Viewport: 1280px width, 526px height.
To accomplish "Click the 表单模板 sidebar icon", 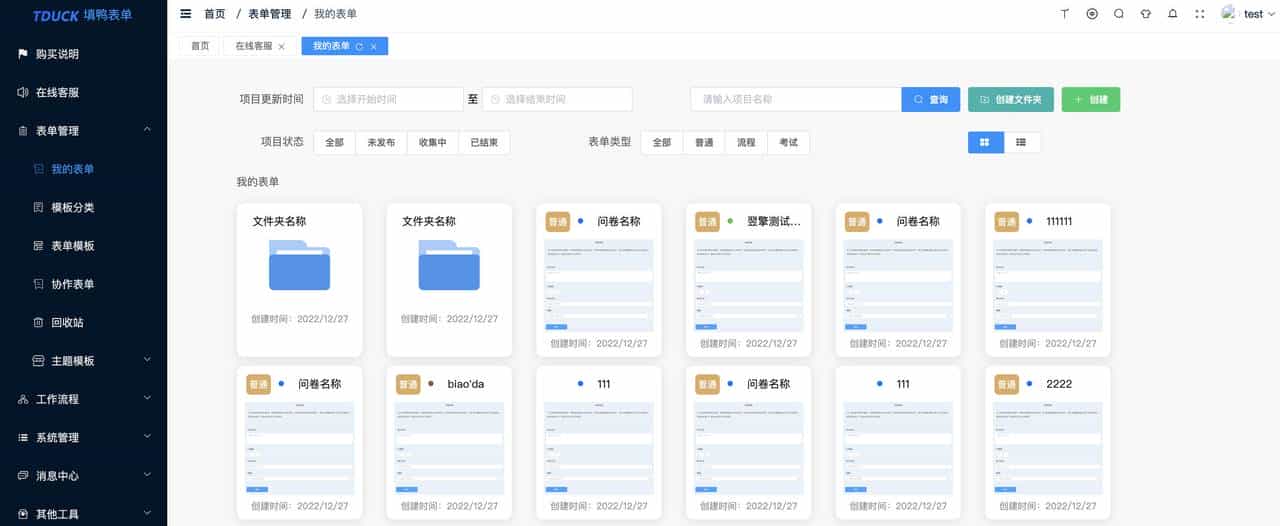I will 39,246.
